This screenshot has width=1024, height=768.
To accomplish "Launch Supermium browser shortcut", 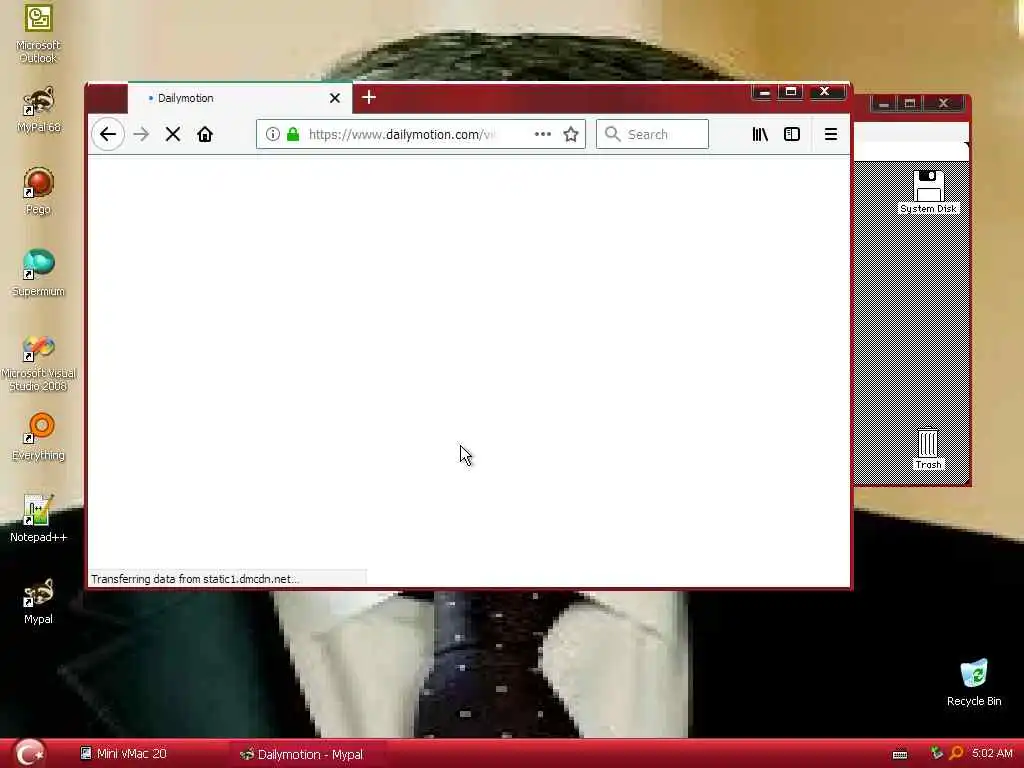I will [38, 273].
